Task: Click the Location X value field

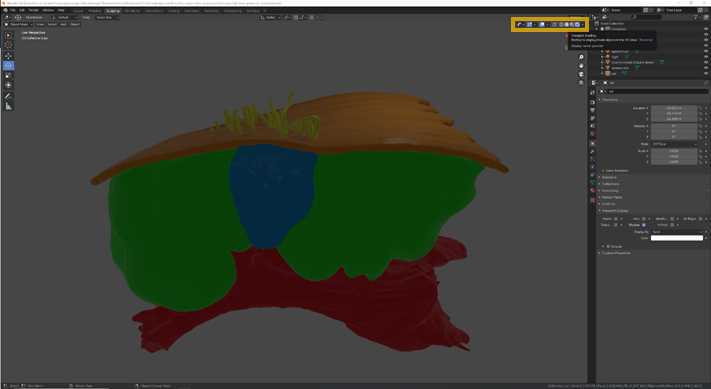Action: click(x=674, y=108)
